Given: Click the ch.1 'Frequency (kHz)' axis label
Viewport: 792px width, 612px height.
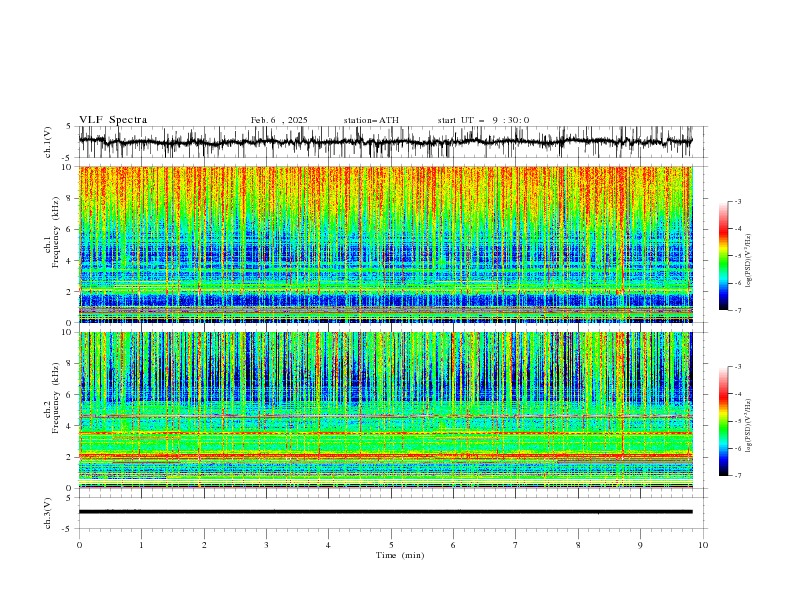Looking at the screenshot, I should pyautogui.click(x=55, y=232).
